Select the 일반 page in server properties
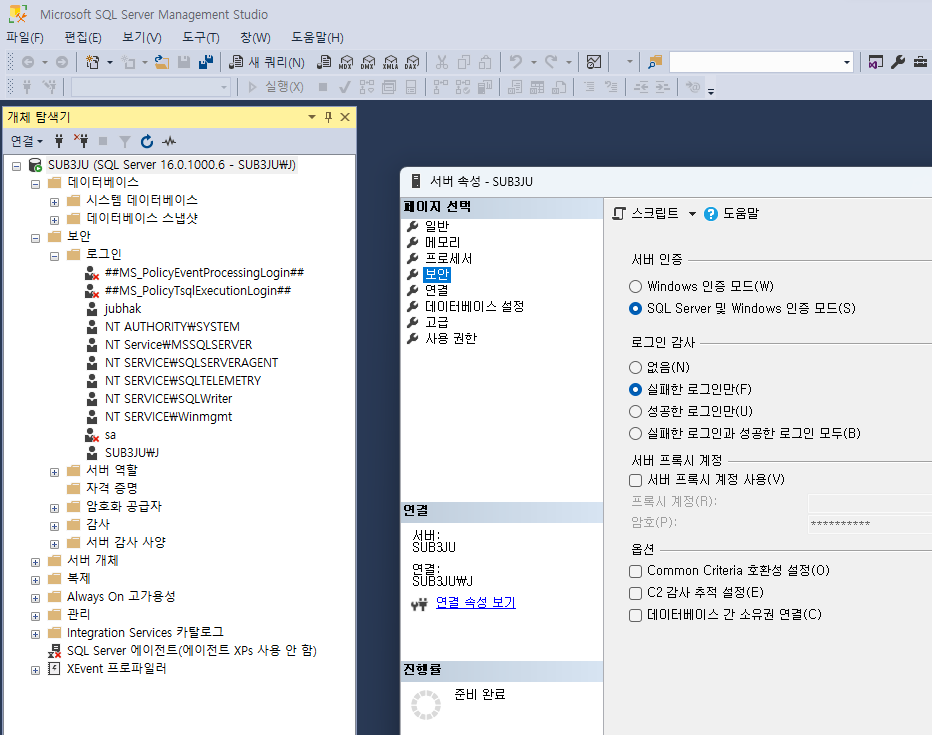Viewport: 932px width, 735px height. pos(437,226)
